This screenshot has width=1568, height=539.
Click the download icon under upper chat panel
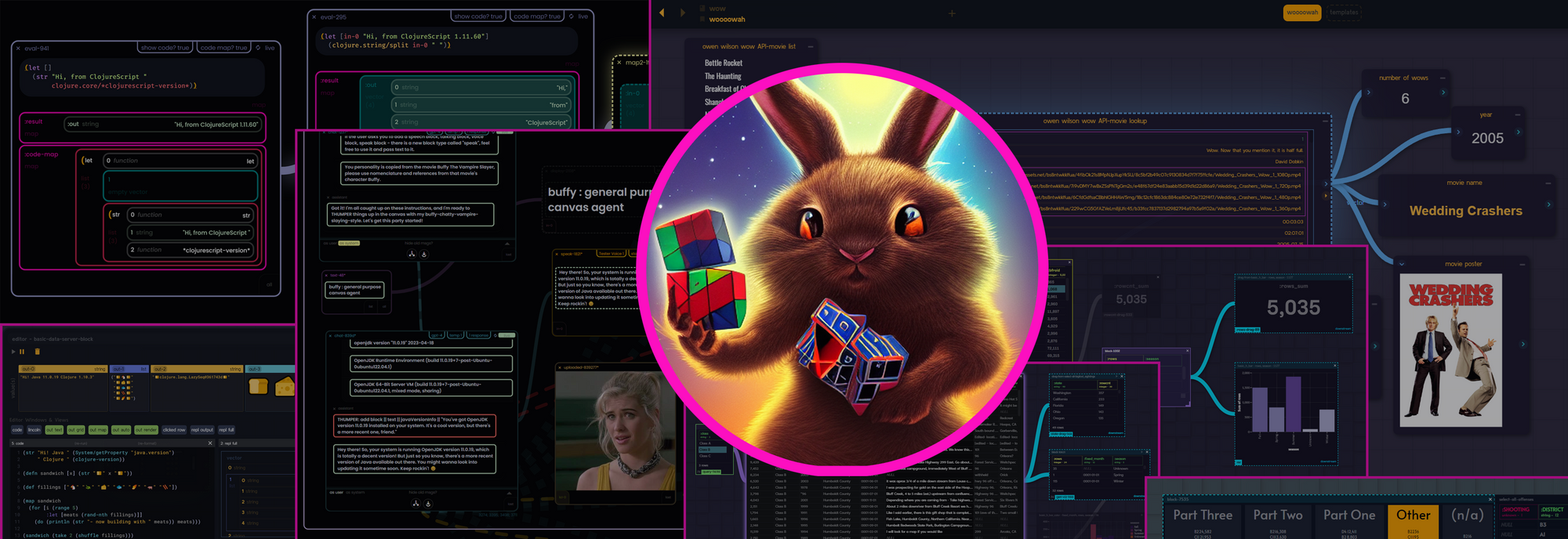tap(424, 254)
